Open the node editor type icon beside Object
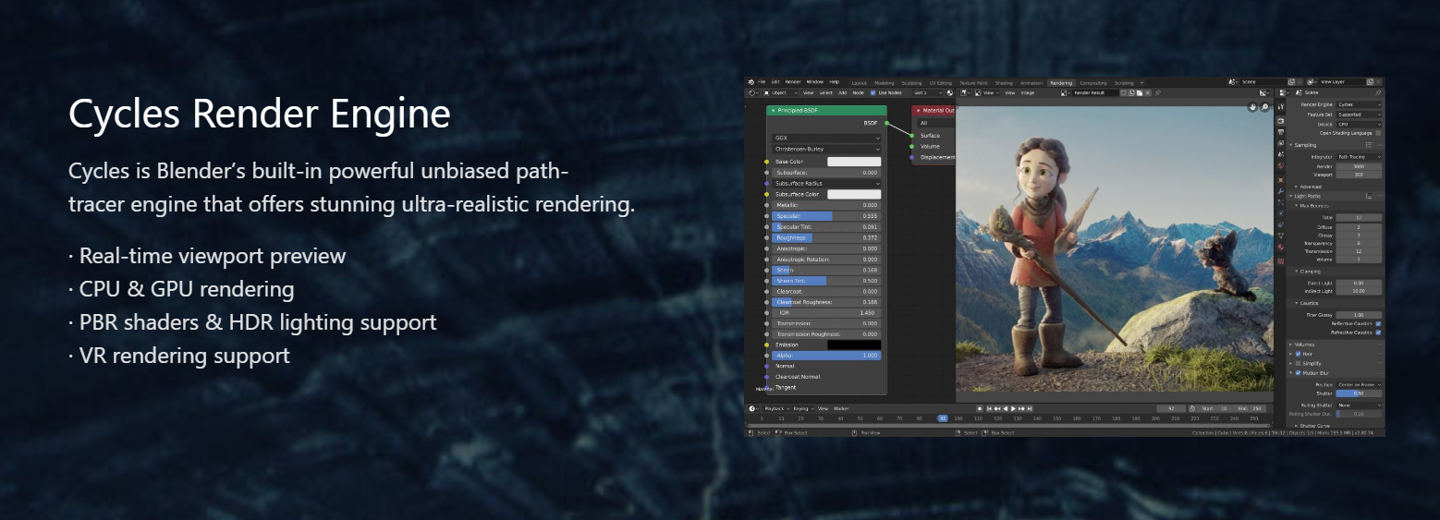 click(753, 93)
